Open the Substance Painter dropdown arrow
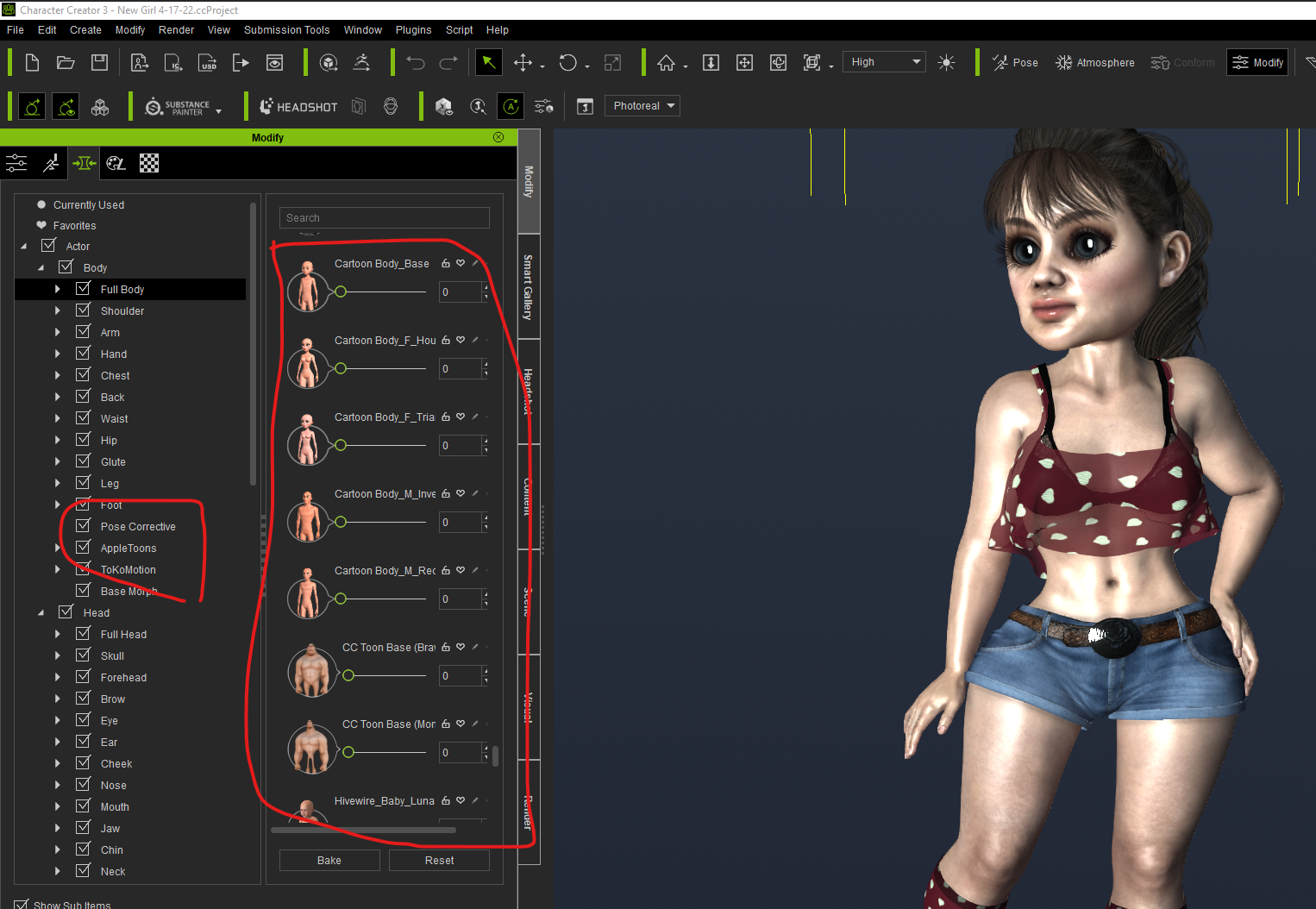The height and width of the screenshot is (909, 1316). tap(219, 111)
